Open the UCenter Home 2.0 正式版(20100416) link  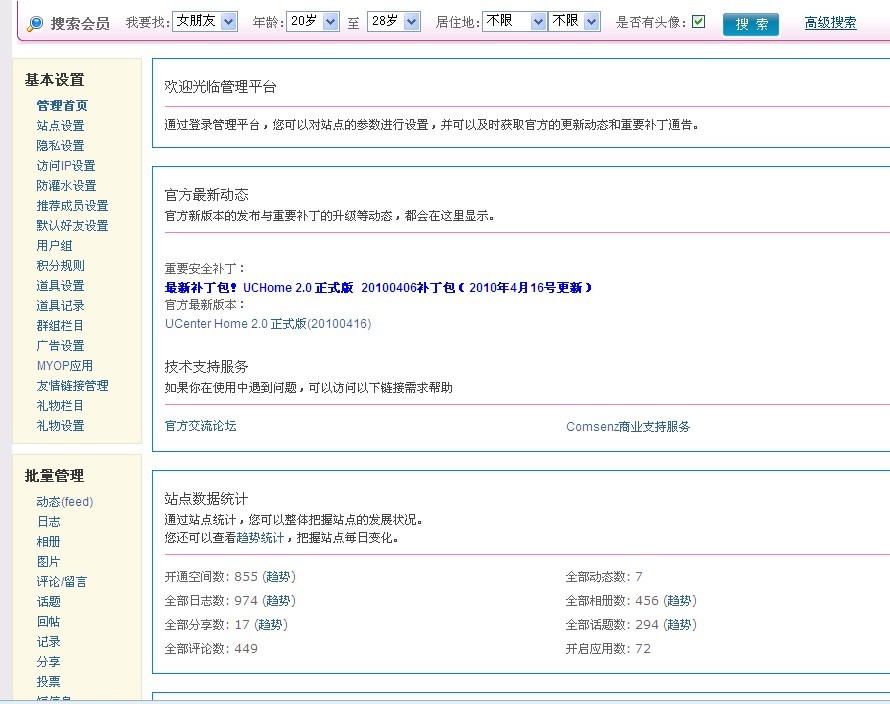click(268, 324)
